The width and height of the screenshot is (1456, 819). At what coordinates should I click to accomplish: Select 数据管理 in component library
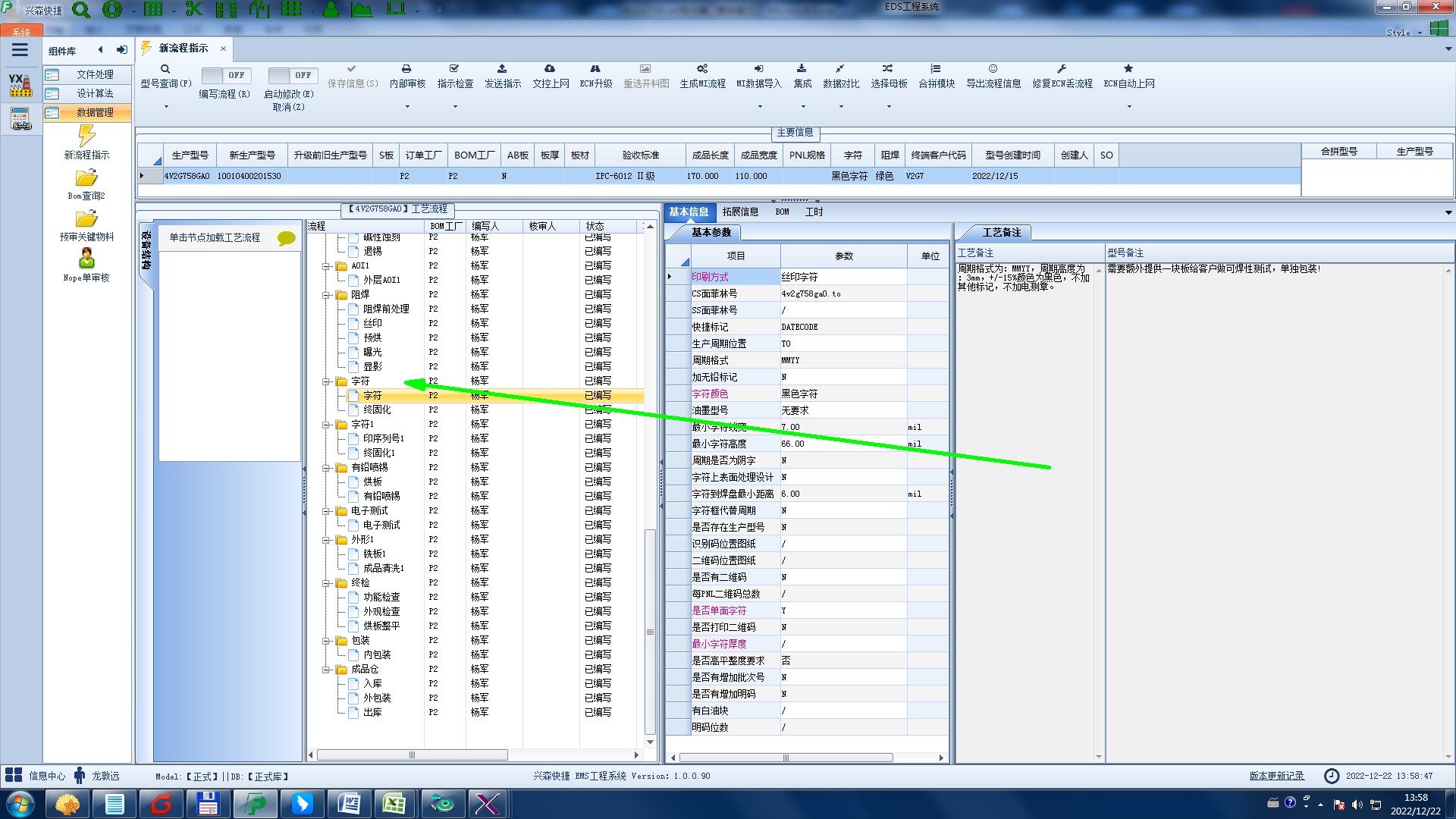click(x=94, y=112)
